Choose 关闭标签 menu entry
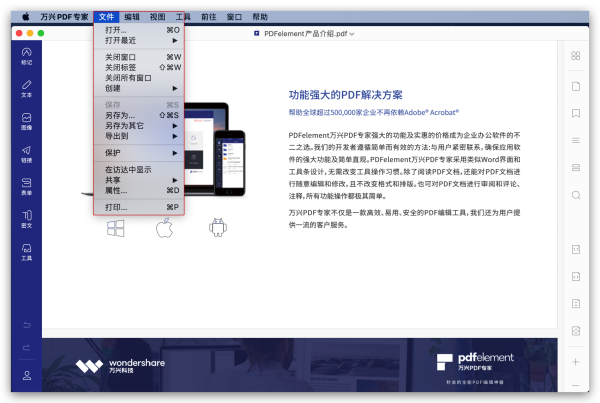This screenshot has width=600, height=403. pos(139,67)
